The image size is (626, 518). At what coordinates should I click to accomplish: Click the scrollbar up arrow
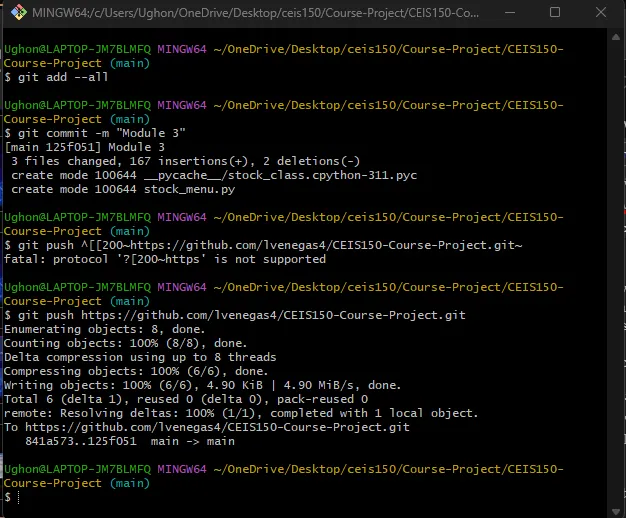pyautogui.click(x=616, y=37)
